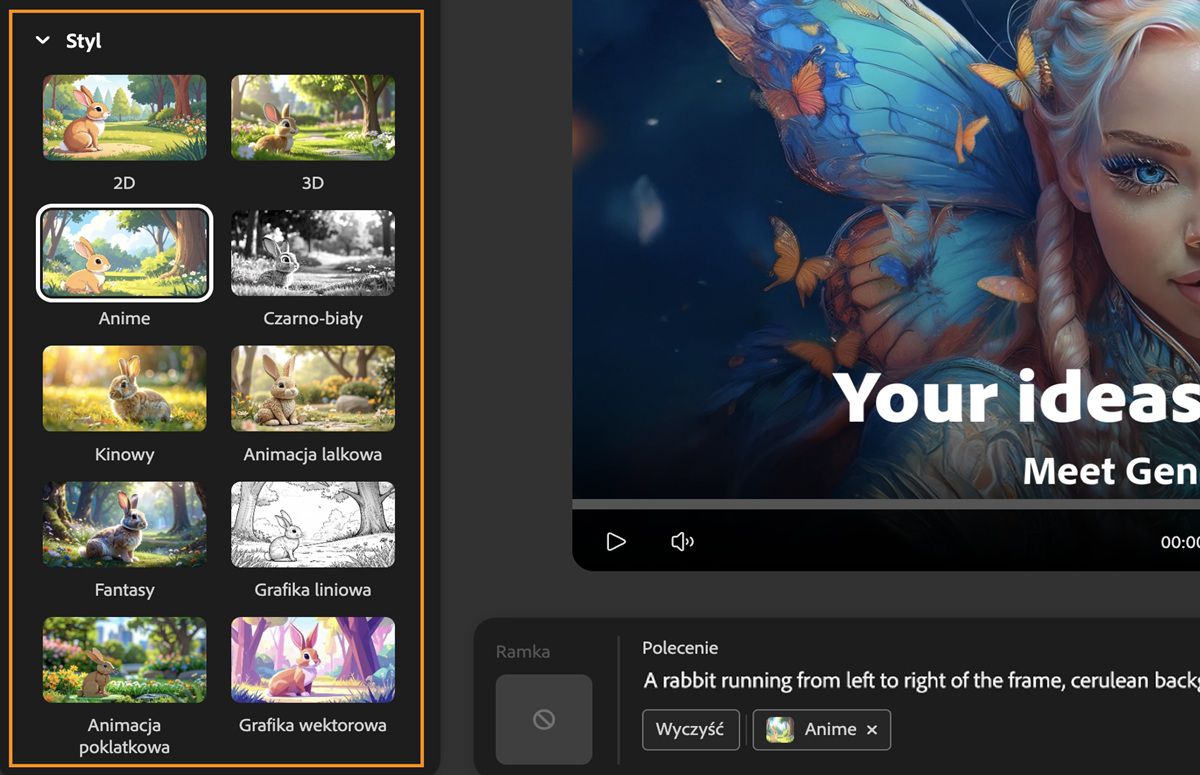The image size is (1200, 775).
Task: Choose the Grafika wektorowa style thumbnail
Action: pyautogui.click(x=313, y=660)
